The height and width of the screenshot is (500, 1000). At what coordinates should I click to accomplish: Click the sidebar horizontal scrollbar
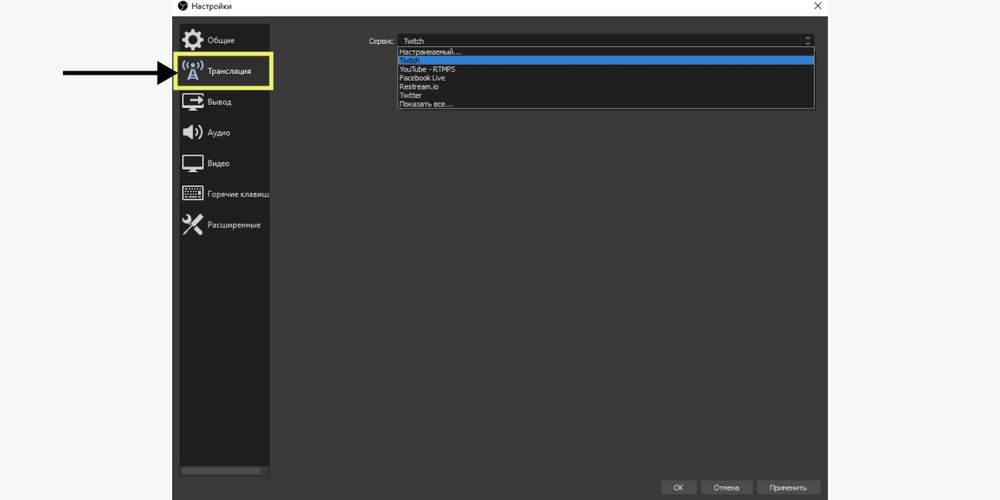(x=221, y=471)
